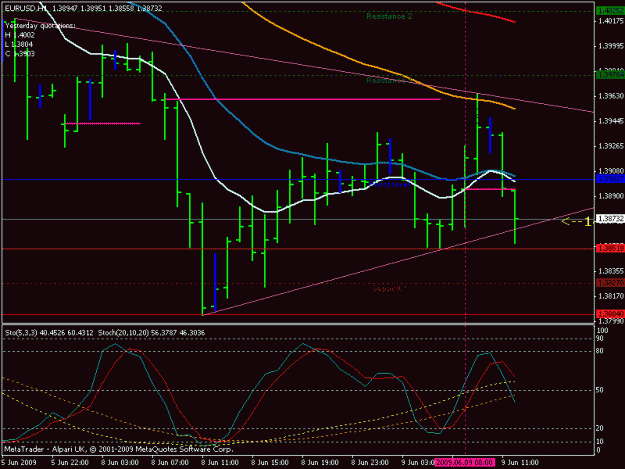Click the 1.38355 price axis value
Screen dimensions: 625x469
pos(611,271)
